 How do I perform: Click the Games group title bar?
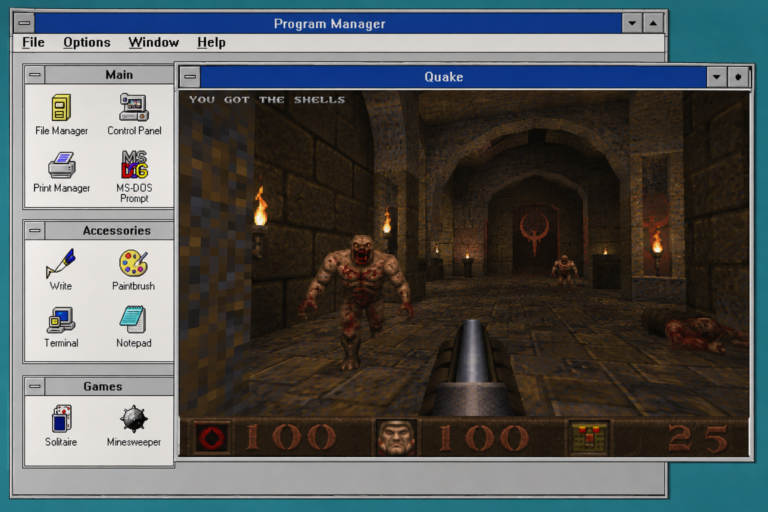tap(109, 386)
